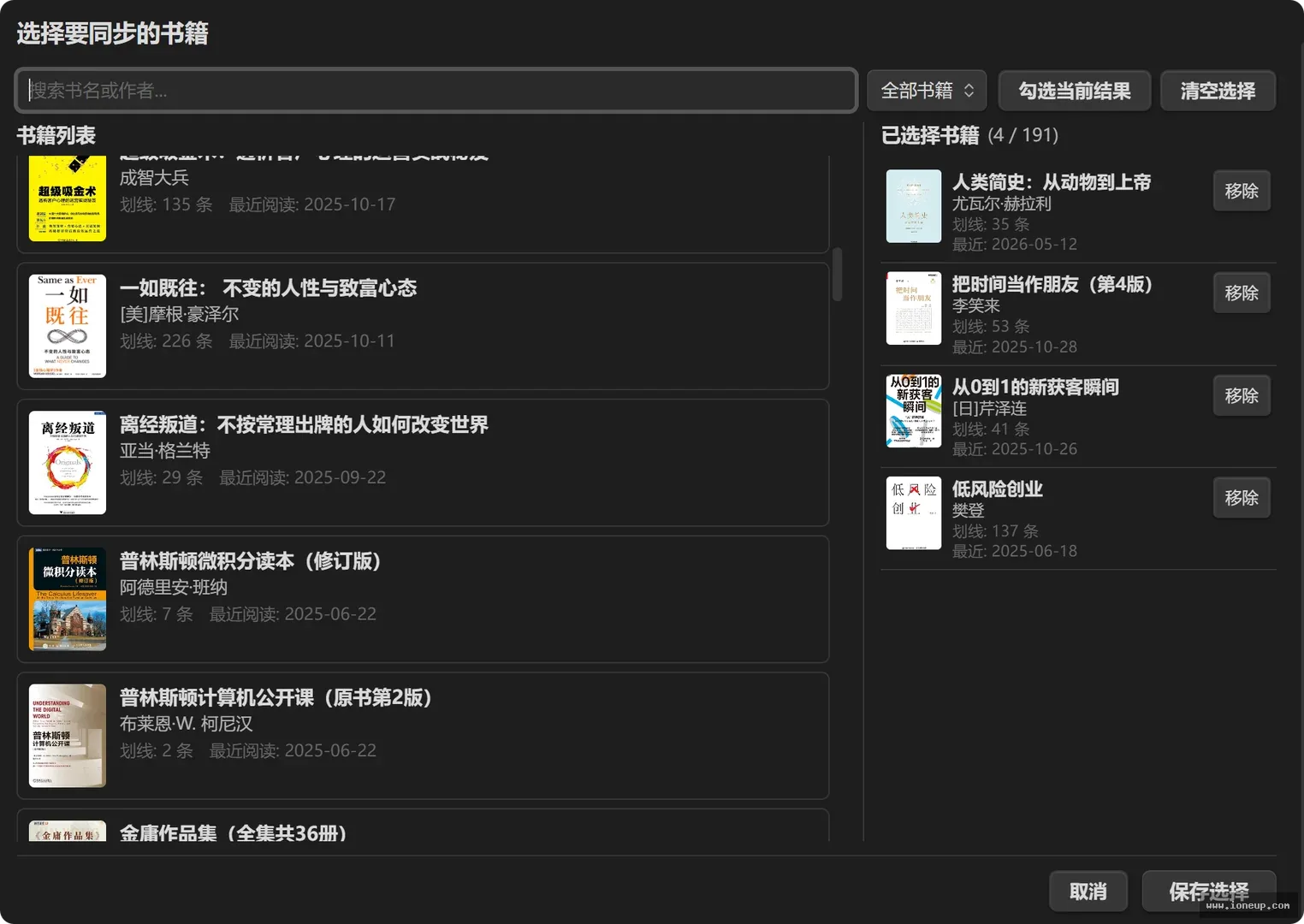Click the text 最近阅读: 2025-09-22
Screen dimensions: 1304x924
point(302,477)
